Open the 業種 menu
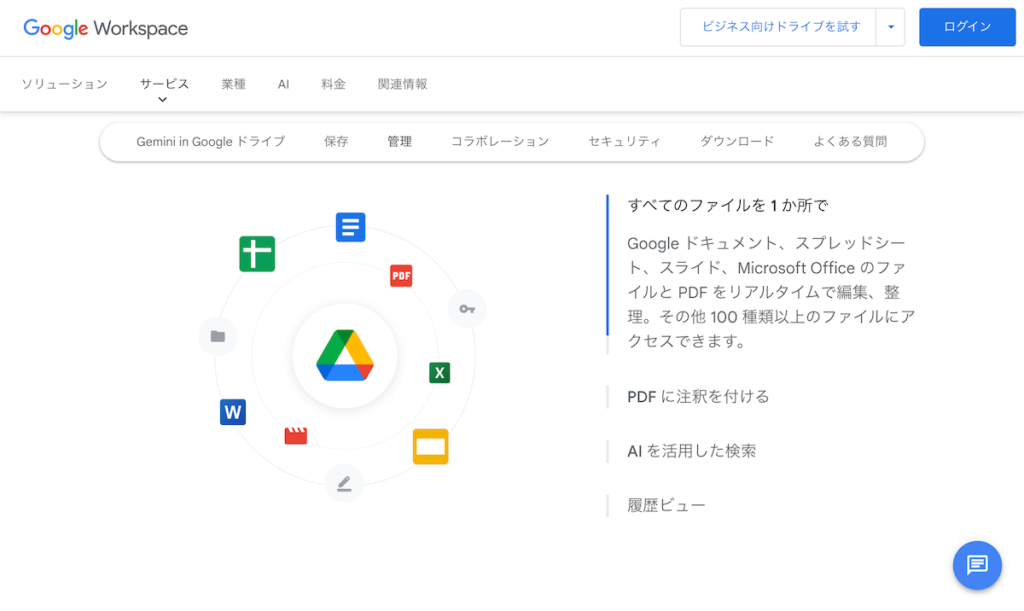1024x611 pixels. 233,84
